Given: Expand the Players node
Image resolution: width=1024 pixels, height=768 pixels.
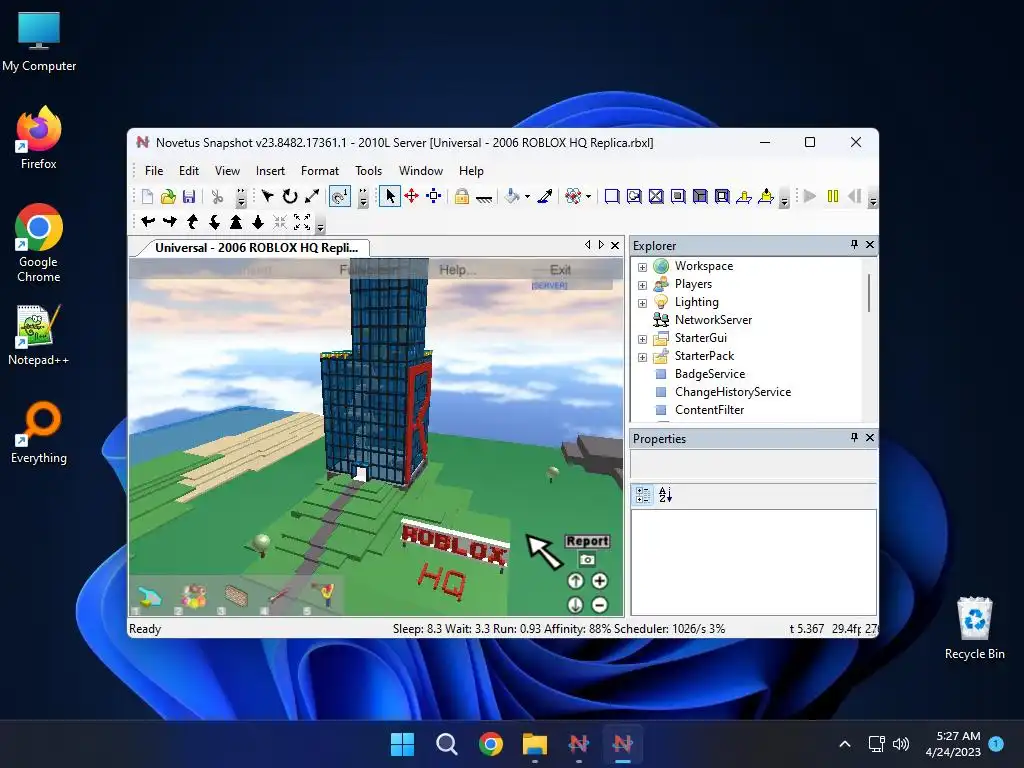Looking at the screenshot, I should [643, 285].
